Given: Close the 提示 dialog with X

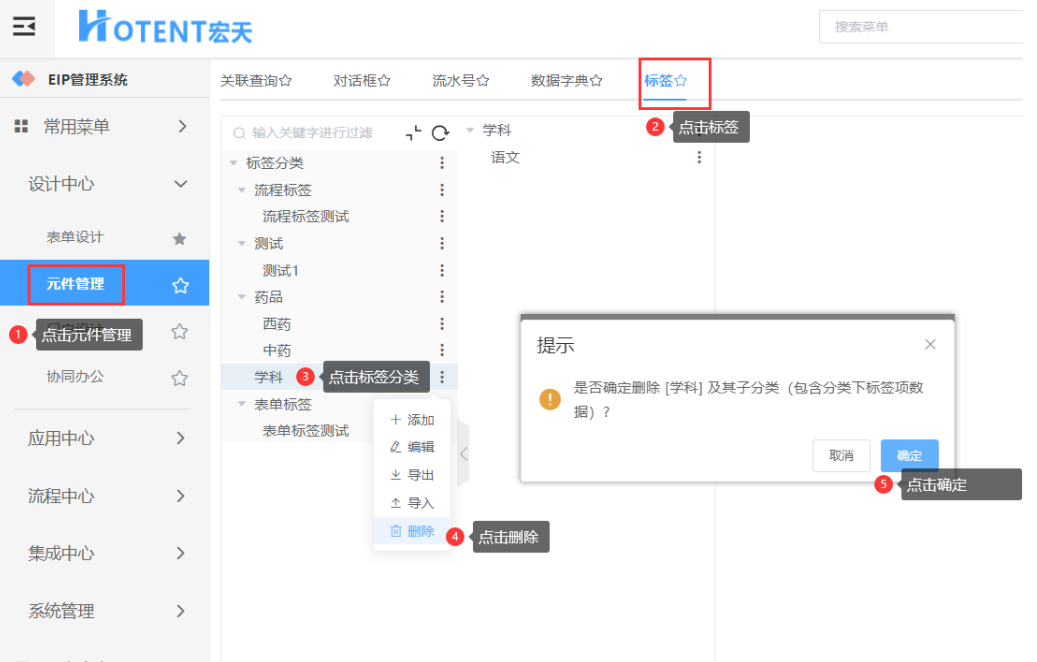Looking at the screenshot, I should (930, 344).
